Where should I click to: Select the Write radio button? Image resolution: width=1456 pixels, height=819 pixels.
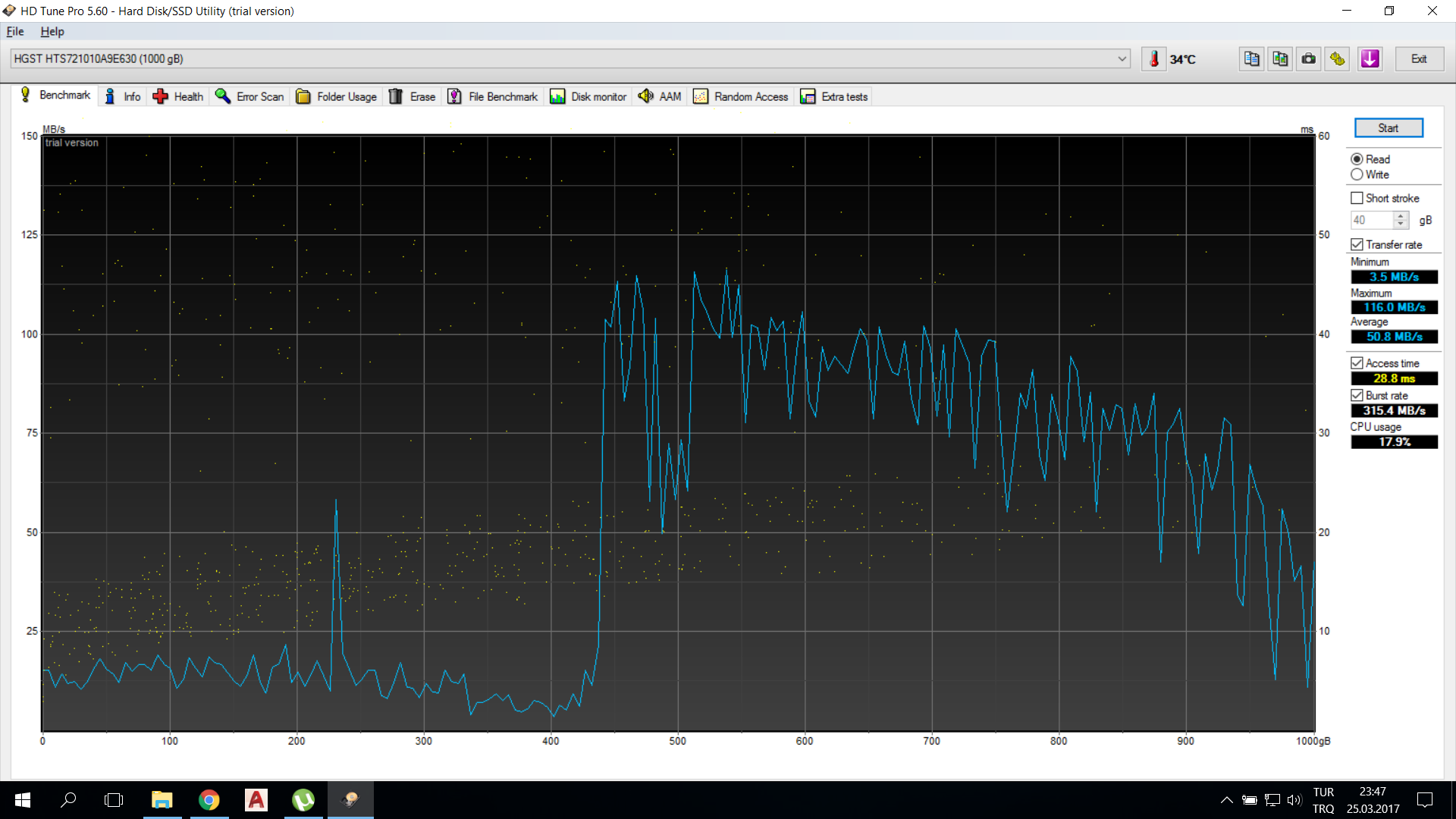click(x=1357, y=174)
